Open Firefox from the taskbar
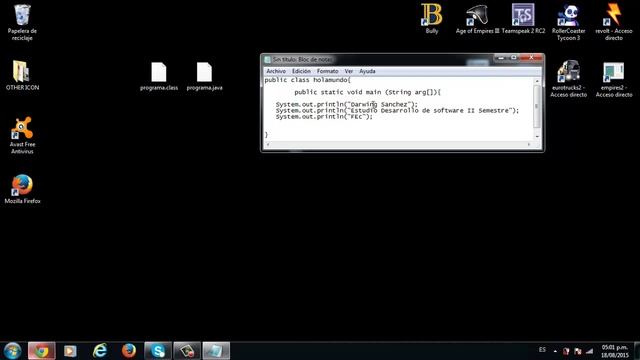Image resolution: width=640 pixels, height=360 pixels. pyautogui.click(x=129, y=351)
